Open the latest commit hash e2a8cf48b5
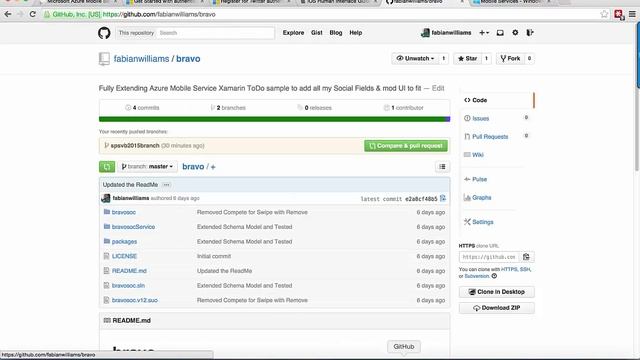640x360 pixels. tap(421, 199)
